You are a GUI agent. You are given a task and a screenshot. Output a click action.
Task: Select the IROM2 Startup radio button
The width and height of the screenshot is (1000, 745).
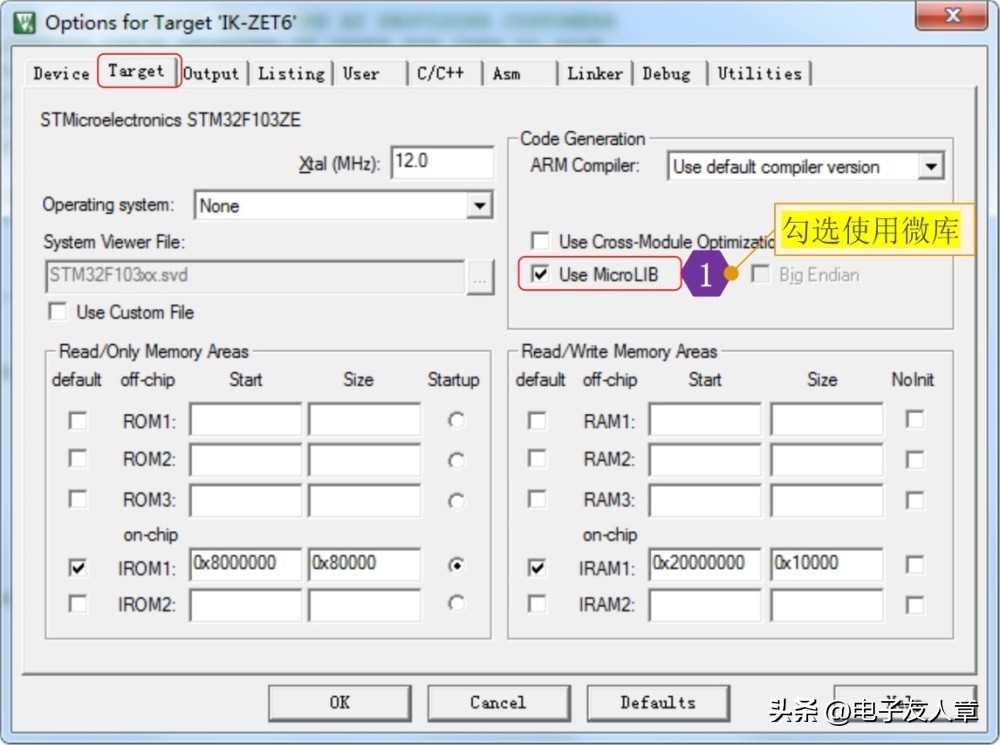[456, 603]
